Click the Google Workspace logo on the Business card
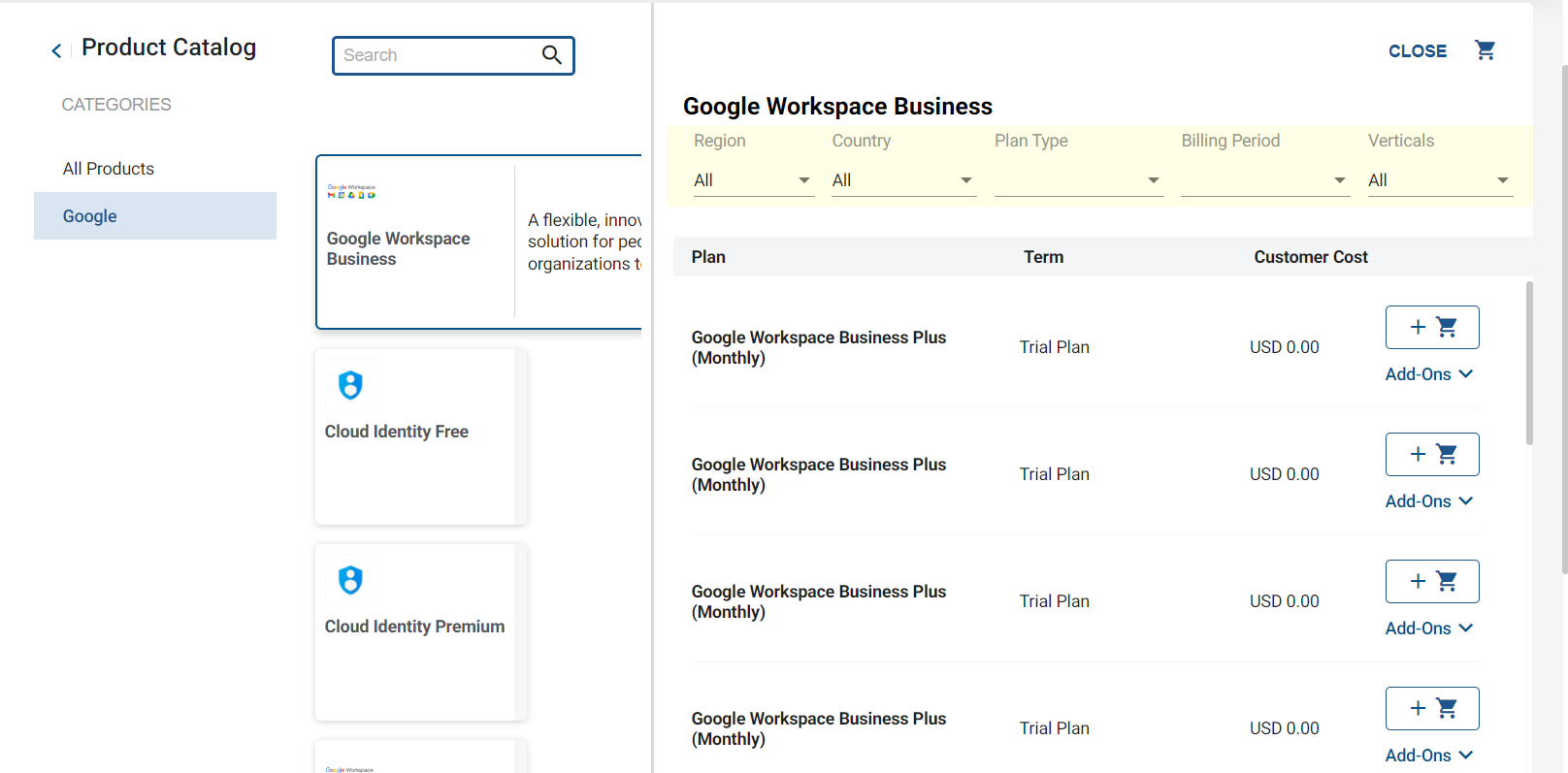 point(351,192)
